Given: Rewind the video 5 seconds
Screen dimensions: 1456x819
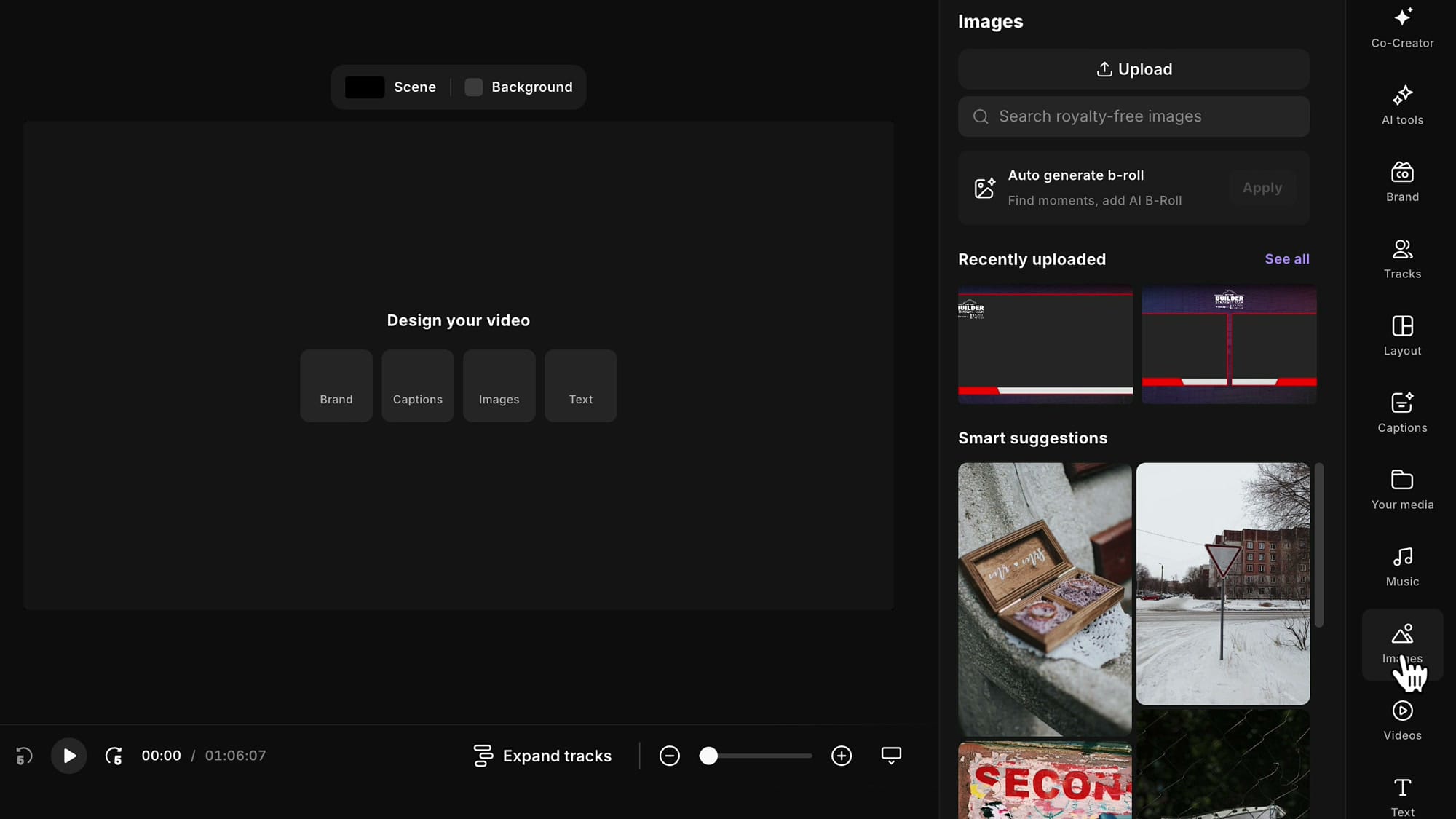Looking at the screenshot, I should pos(22,756).
